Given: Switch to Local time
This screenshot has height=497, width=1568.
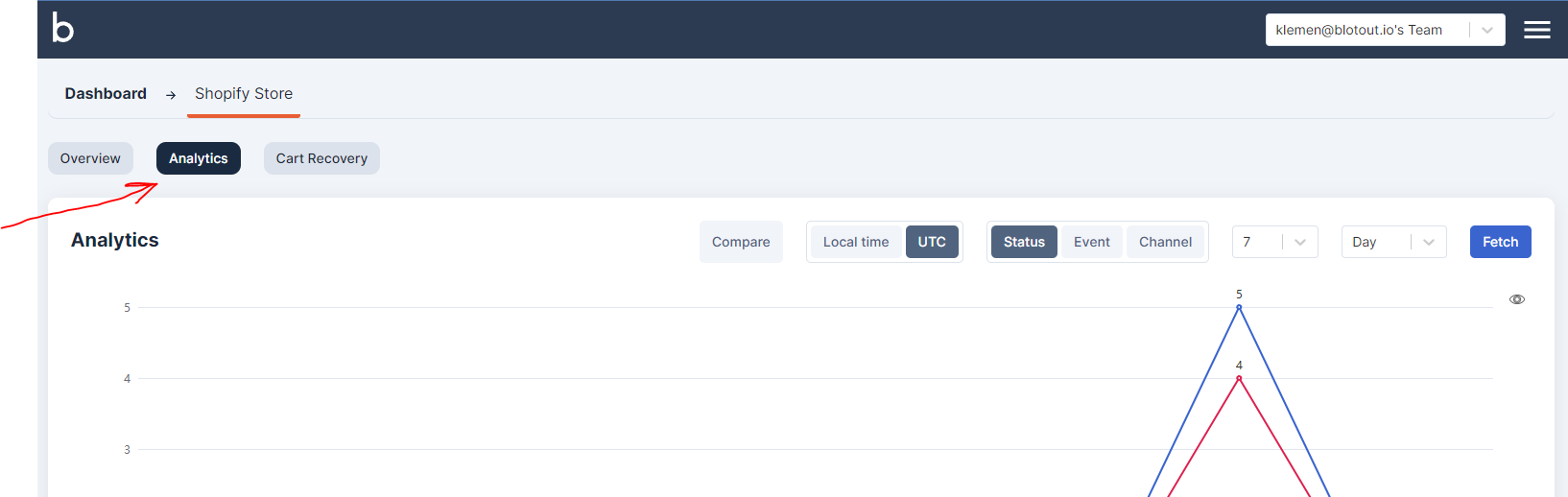Looking at the screenshot, I should tap(856, 242).
